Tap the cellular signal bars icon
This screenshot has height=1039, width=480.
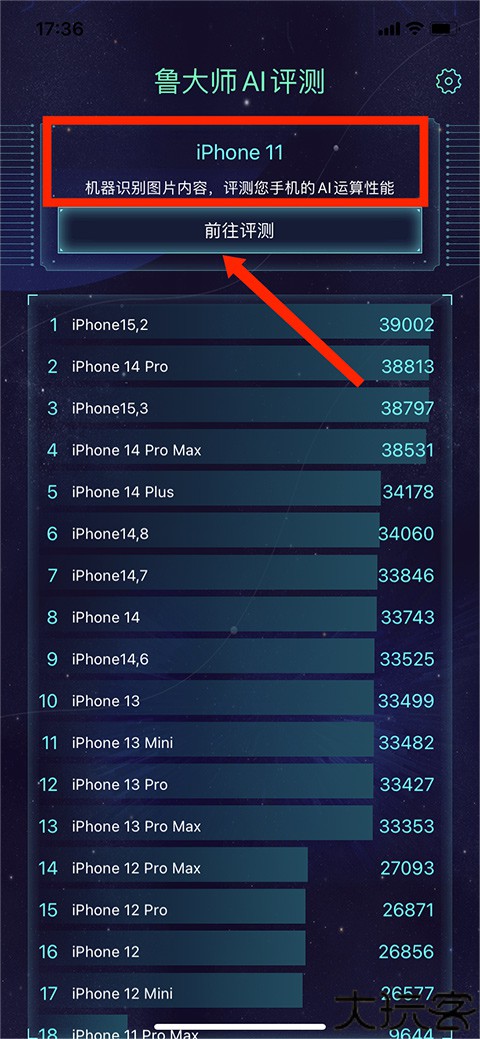389,30
